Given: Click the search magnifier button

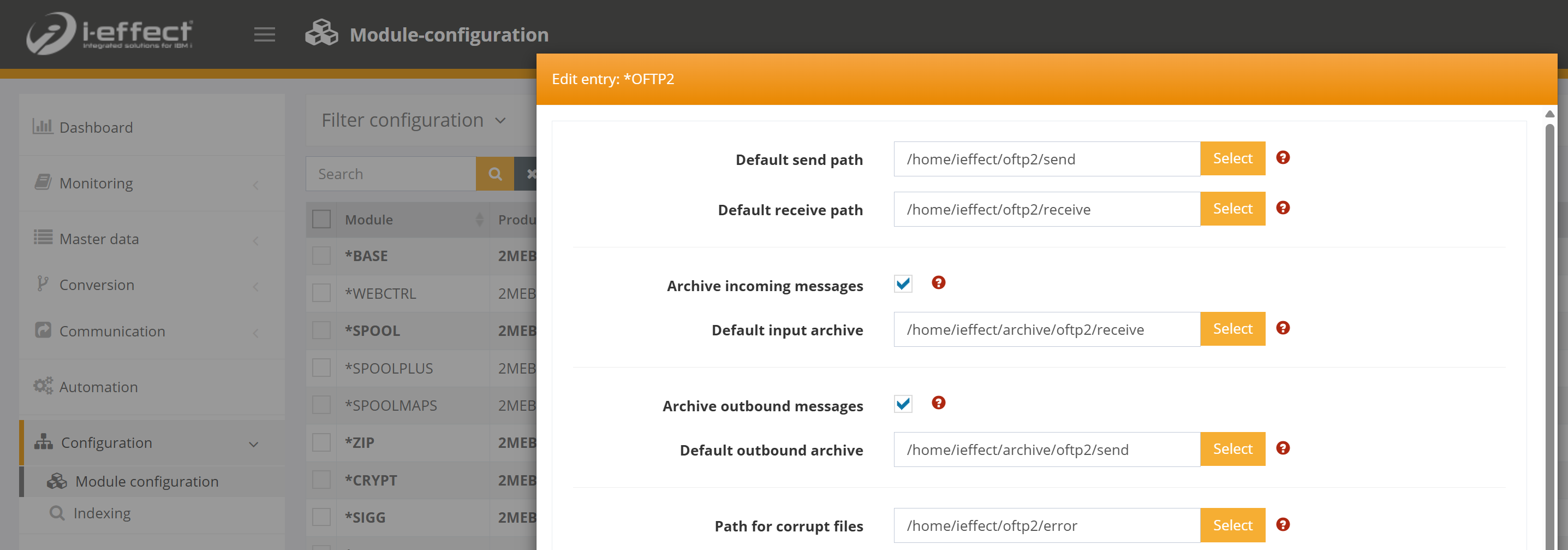Looking at the screenshot, I should (x=495, y=174).
